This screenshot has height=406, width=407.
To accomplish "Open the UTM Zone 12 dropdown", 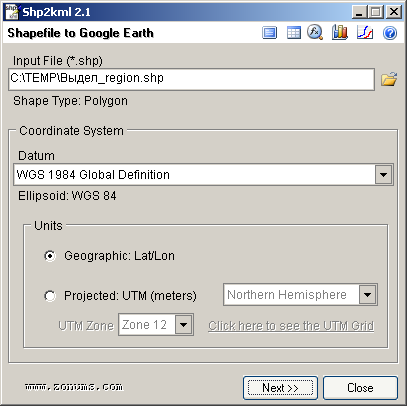I will (184, 325).
